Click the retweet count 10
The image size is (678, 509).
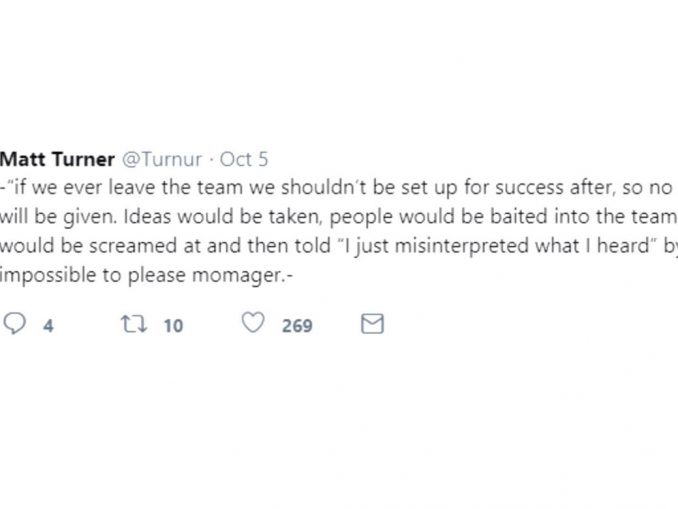173,325
